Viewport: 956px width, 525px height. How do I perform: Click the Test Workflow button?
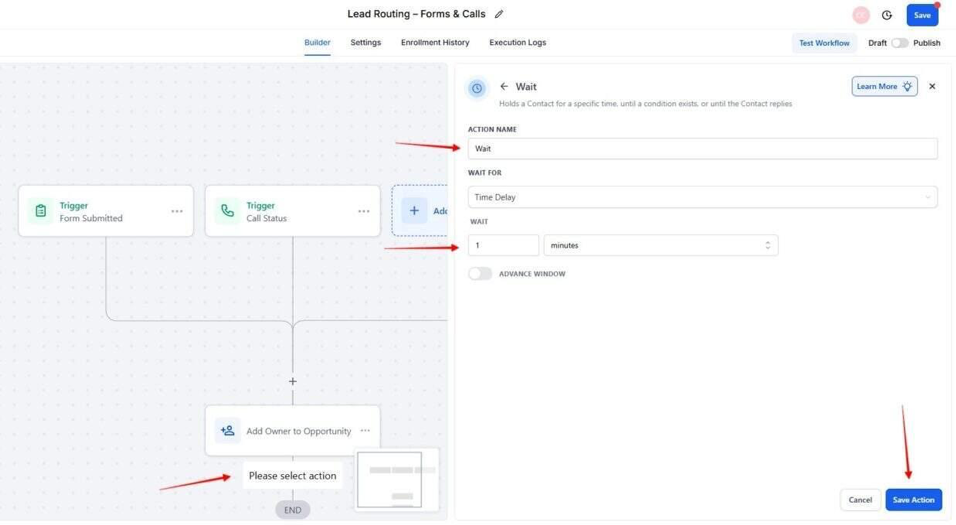click(x=824, y=43)
